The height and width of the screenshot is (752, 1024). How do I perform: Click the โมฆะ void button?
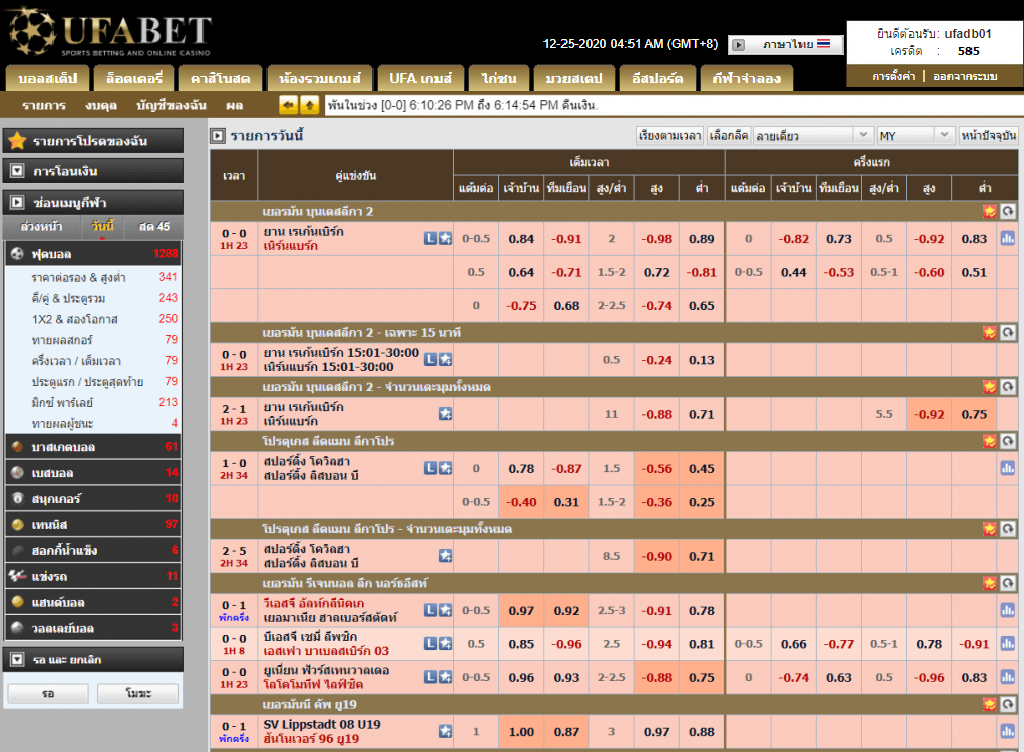coord(138,693)
